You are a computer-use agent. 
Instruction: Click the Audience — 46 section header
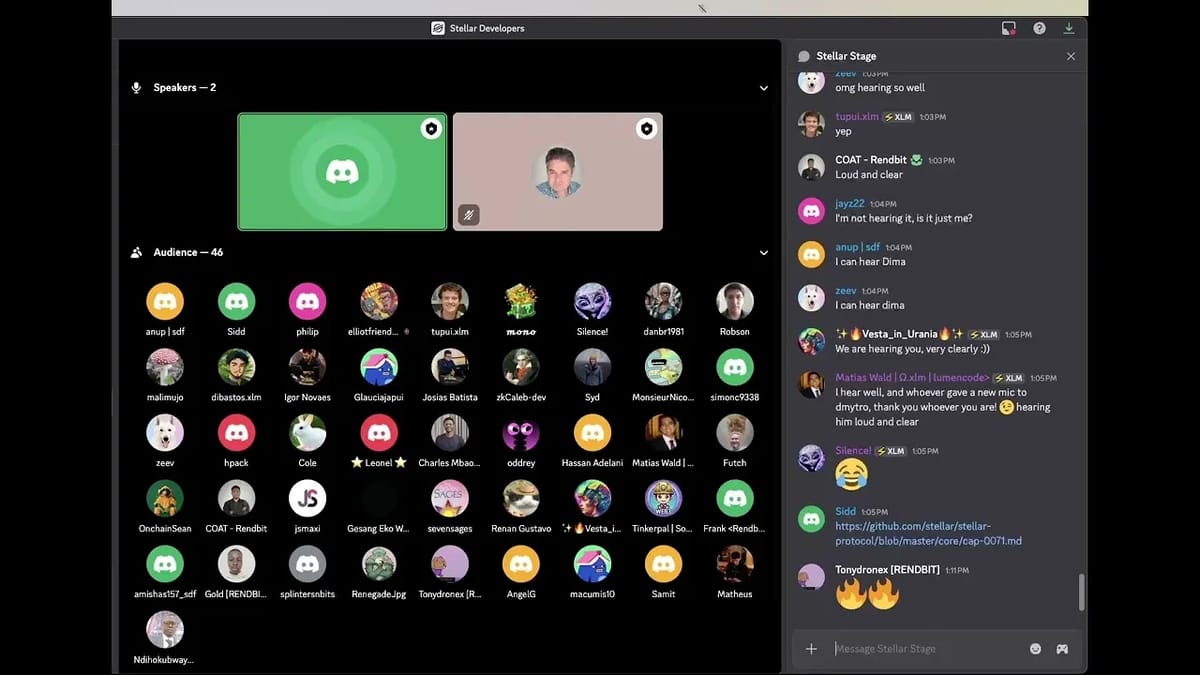click(x=188, y=253)
